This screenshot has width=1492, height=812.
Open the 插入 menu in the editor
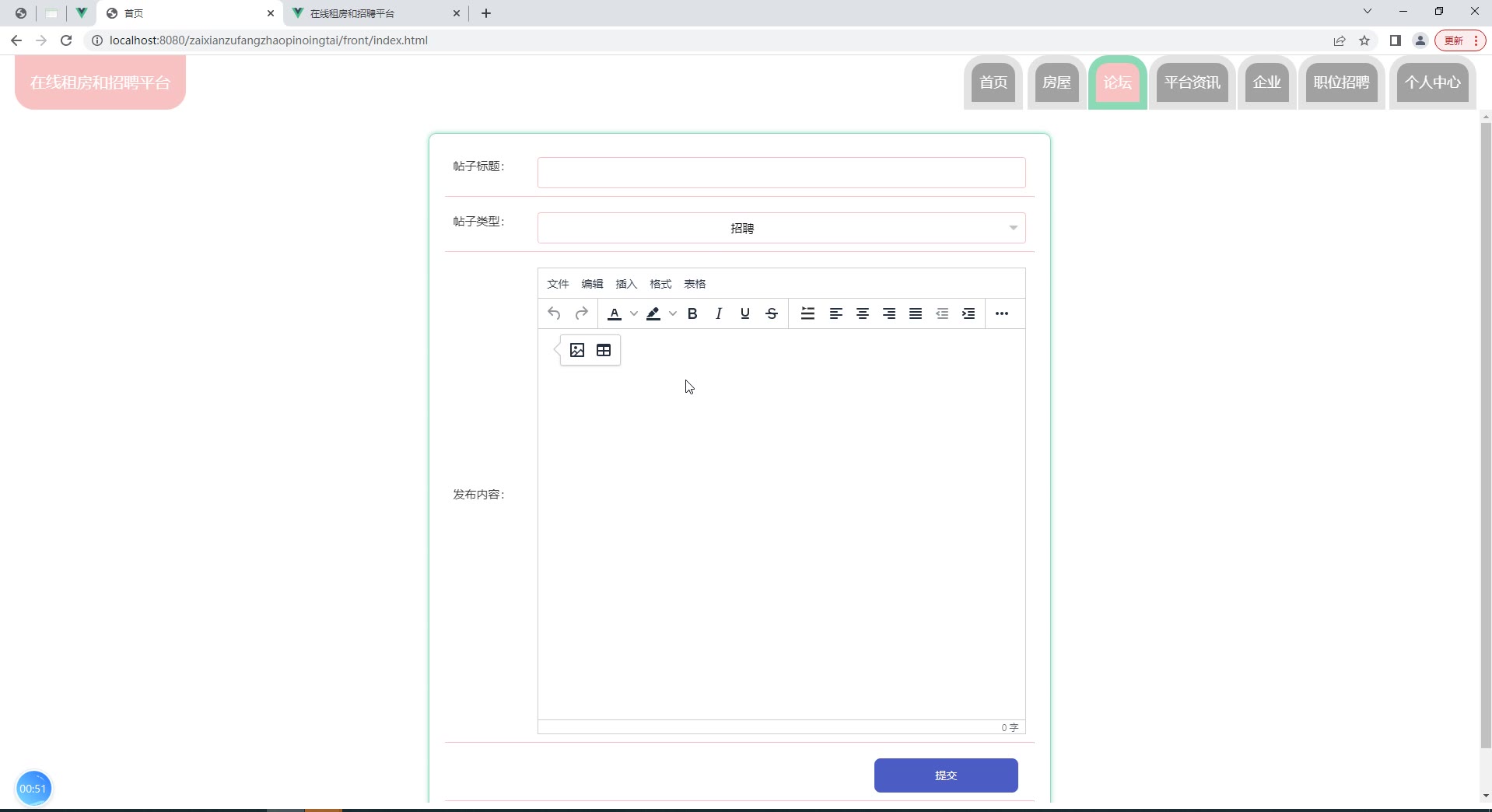[x=626, y=284]
